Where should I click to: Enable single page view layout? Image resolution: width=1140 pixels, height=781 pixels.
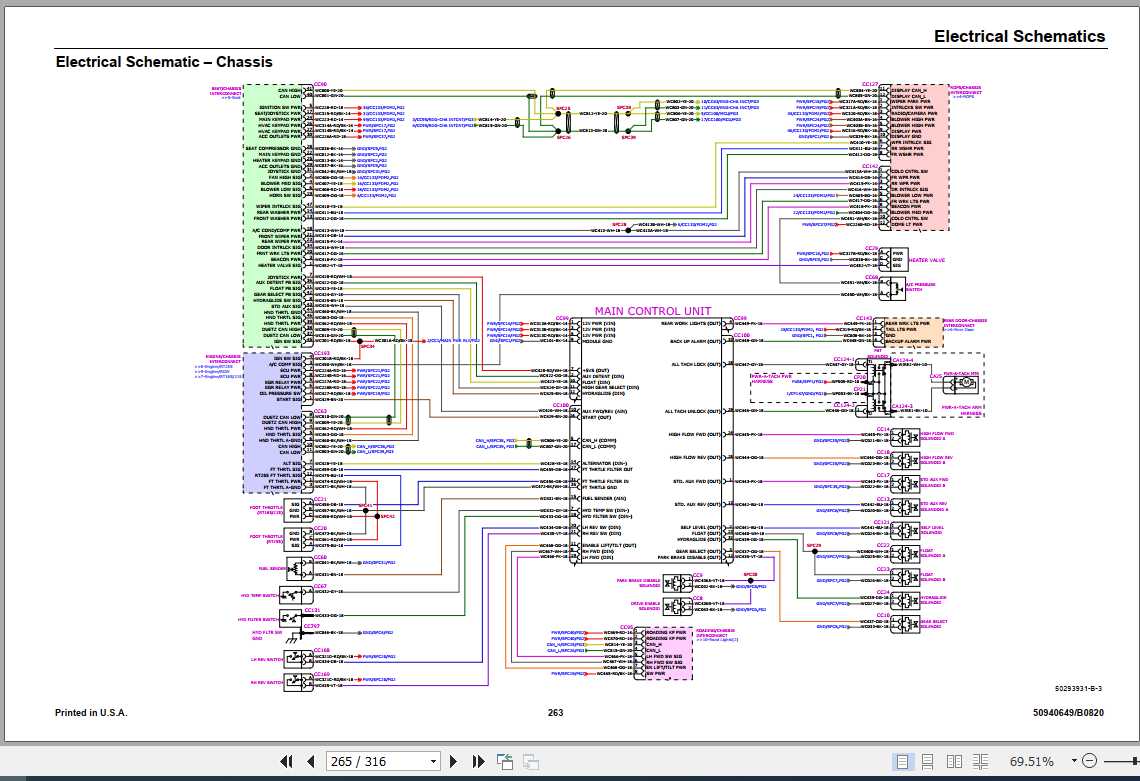click(x=902, y=761)
